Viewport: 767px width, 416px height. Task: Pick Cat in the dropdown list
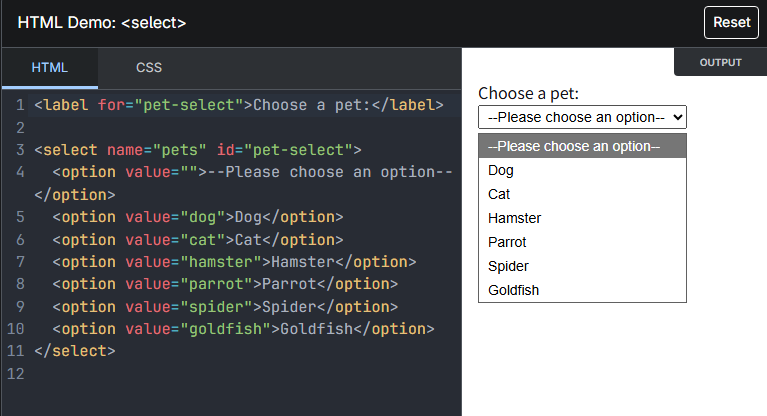(x=499, y=194)
